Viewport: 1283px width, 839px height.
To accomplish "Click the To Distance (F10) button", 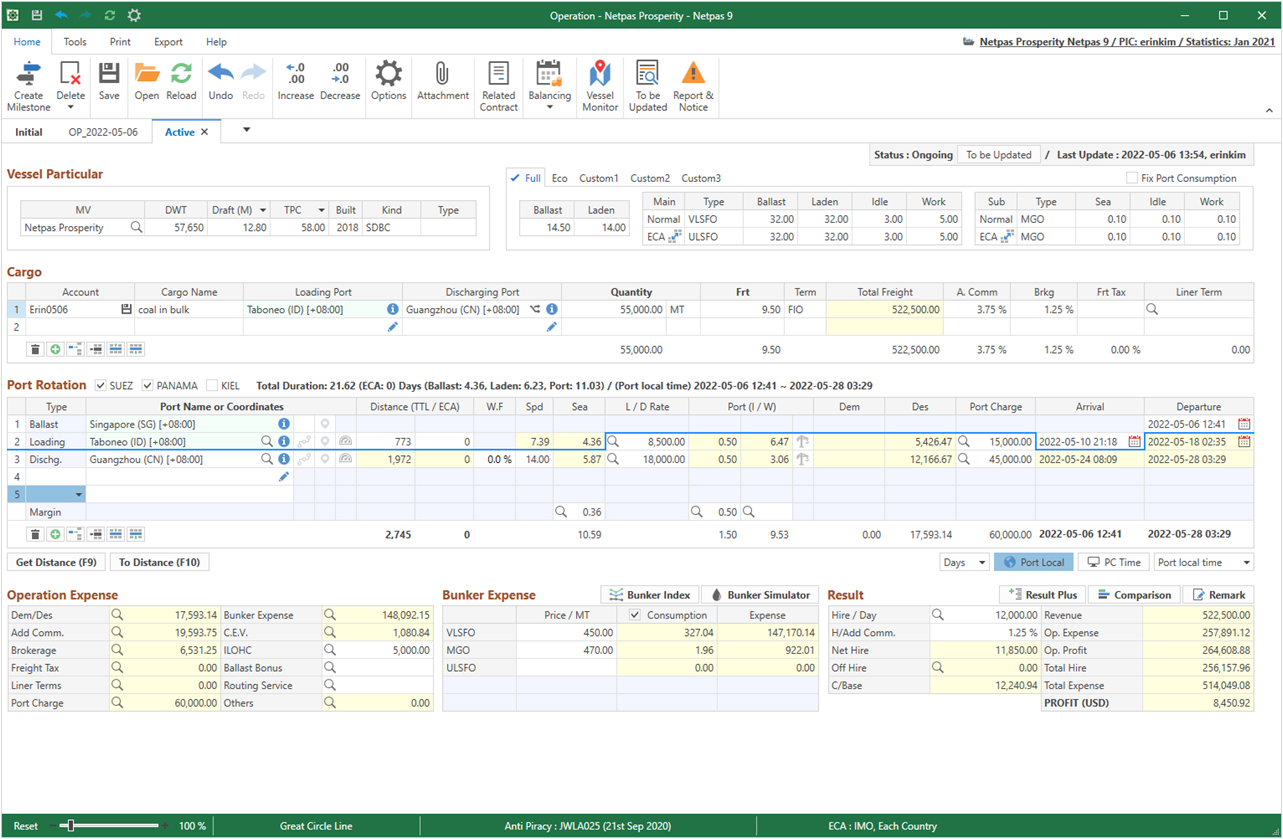I will click(160, 562).
